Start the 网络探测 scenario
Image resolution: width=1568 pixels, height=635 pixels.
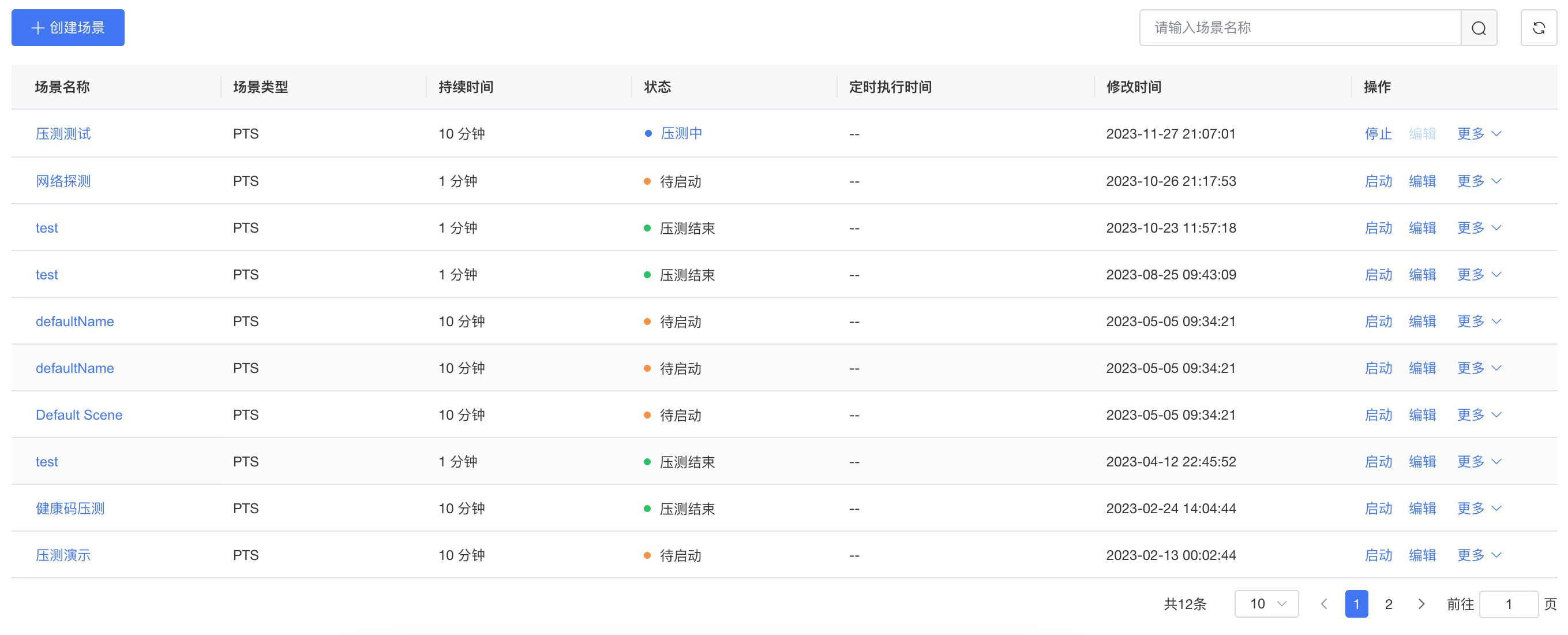click(1378, 181)
